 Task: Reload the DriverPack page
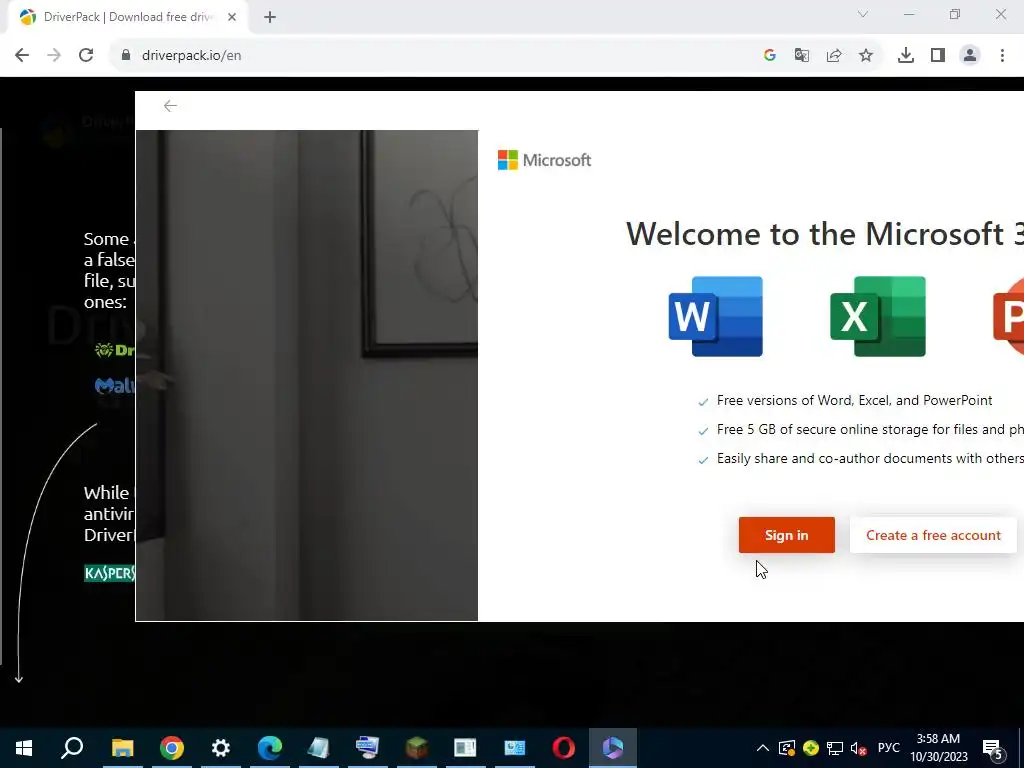tap(86, 56)
